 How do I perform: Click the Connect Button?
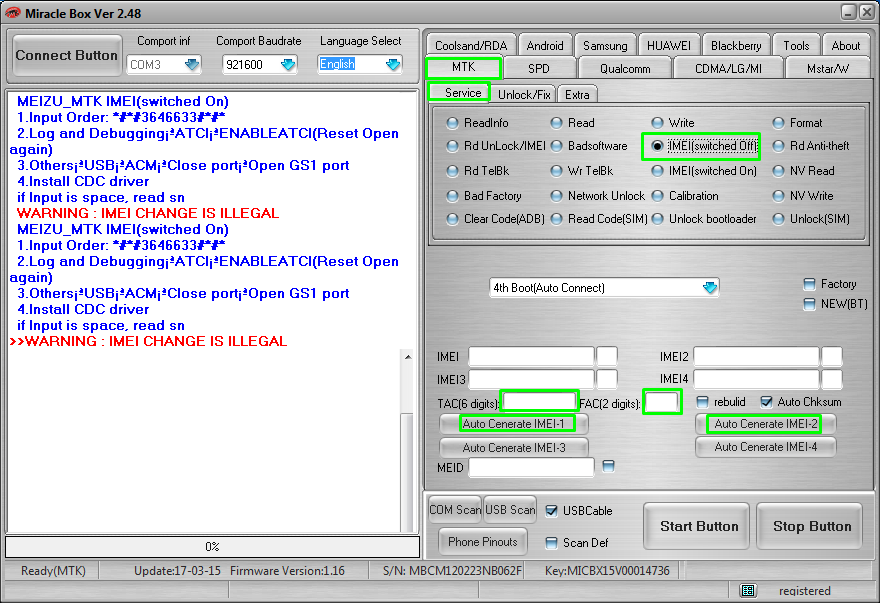coord(67,55)
